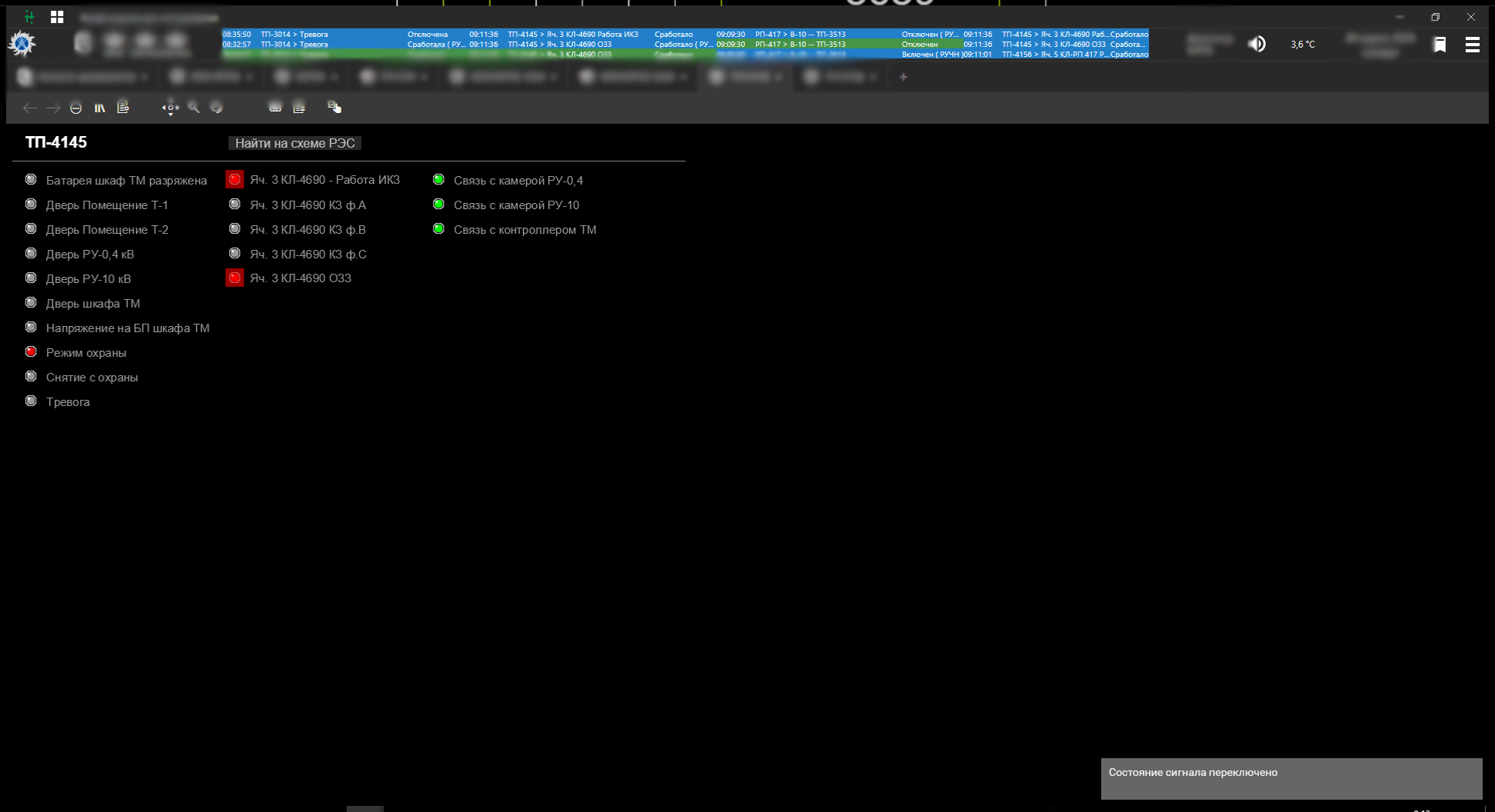Toggle green 'Связь с контроллером ТМ' indicator
The width and height of the screenshot is (1495, 812).
click(438, 228)
